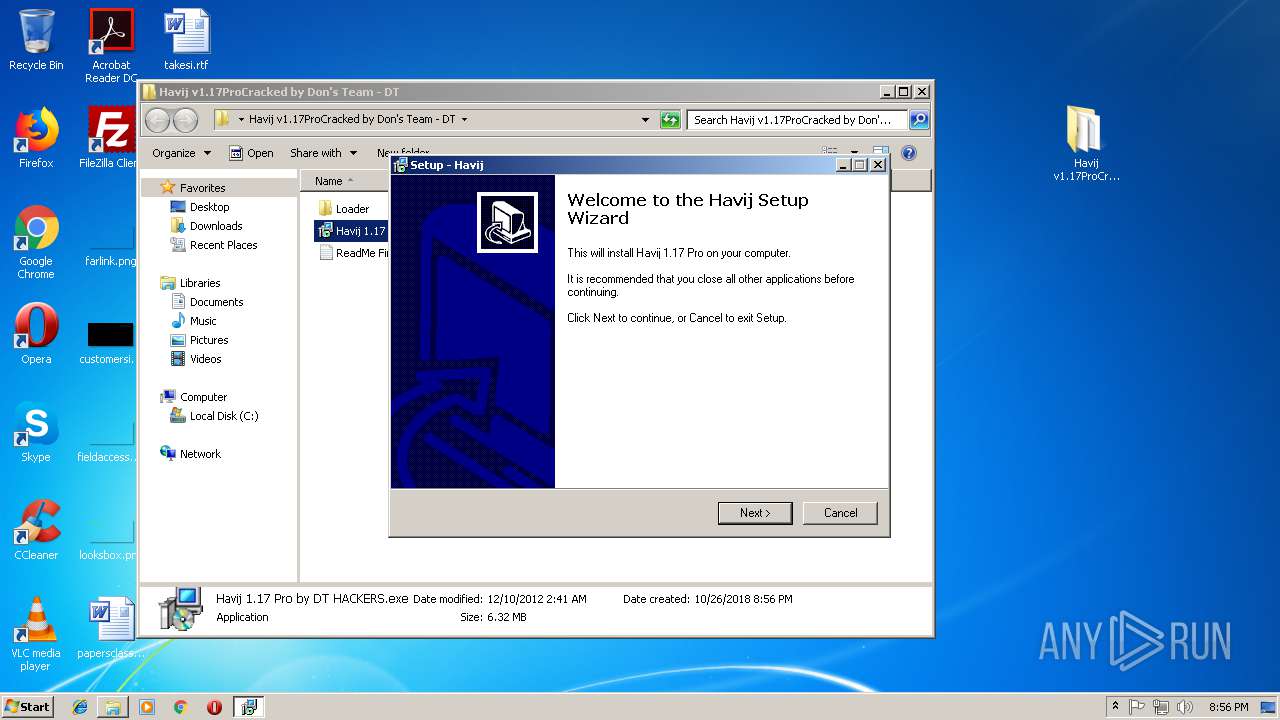
Task: Click into Search Havij folder field
Action: pyautogui.click(x=797, y=120)
